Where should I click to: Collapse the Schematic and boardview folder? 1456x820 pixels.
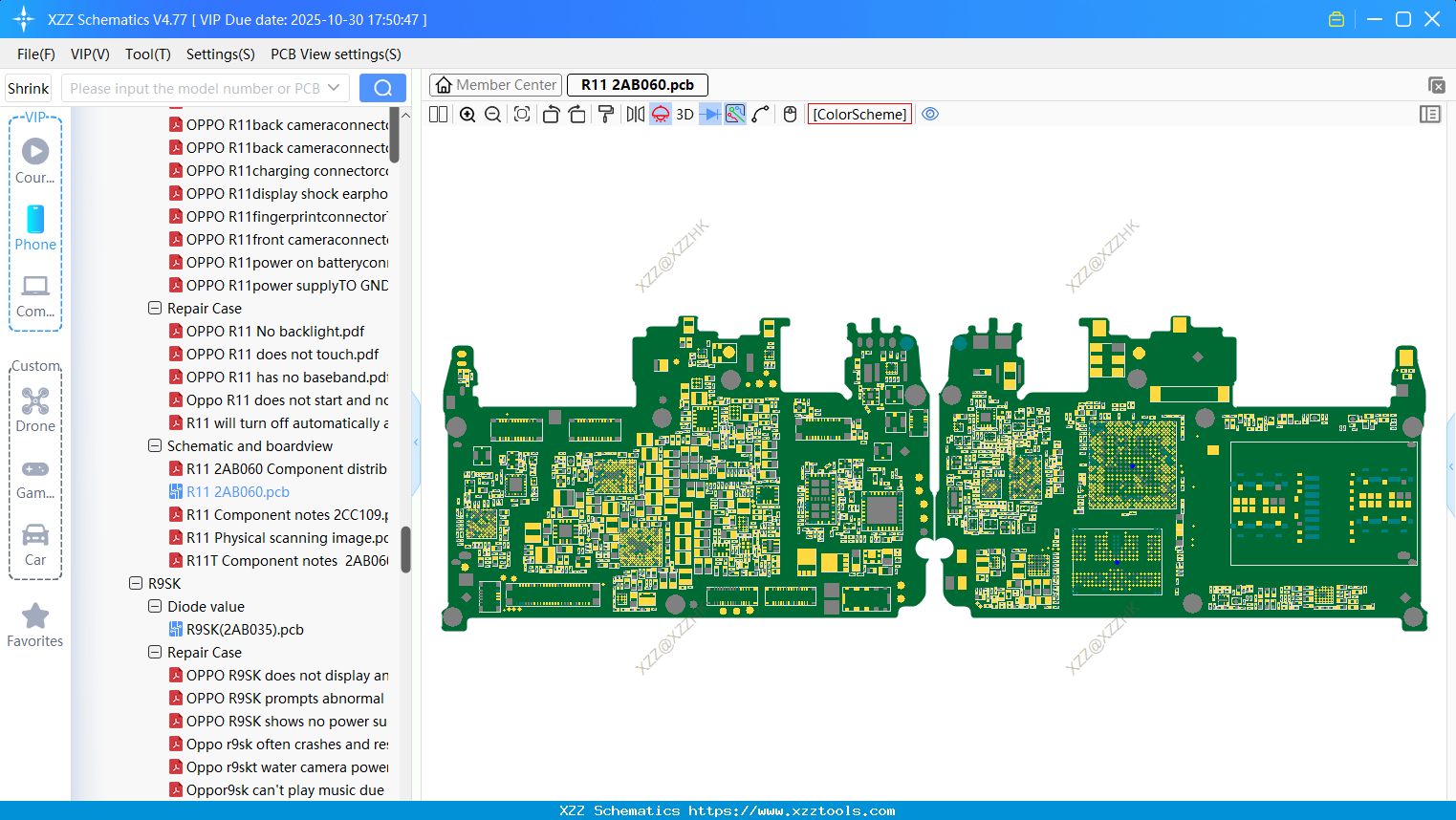155,446
